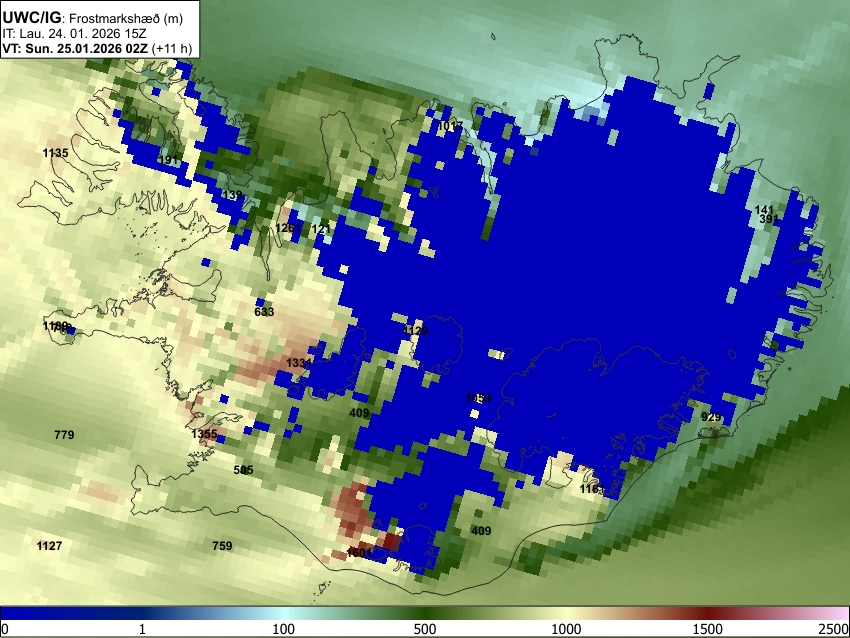Select the 1355 value label
This screenshot has width=850, height=638.
204,434
